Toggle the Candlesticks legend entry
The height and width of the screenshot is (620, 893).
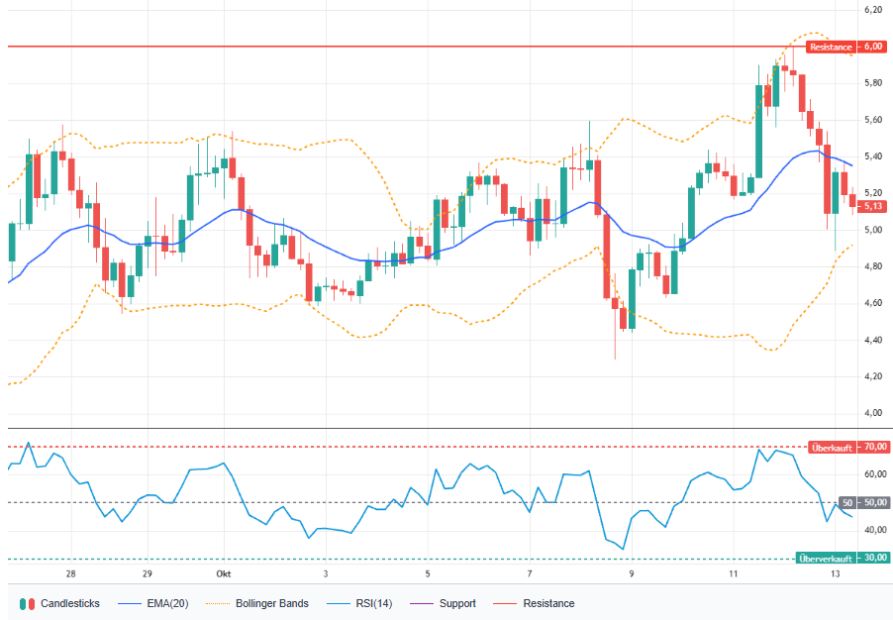pos(60,603)
